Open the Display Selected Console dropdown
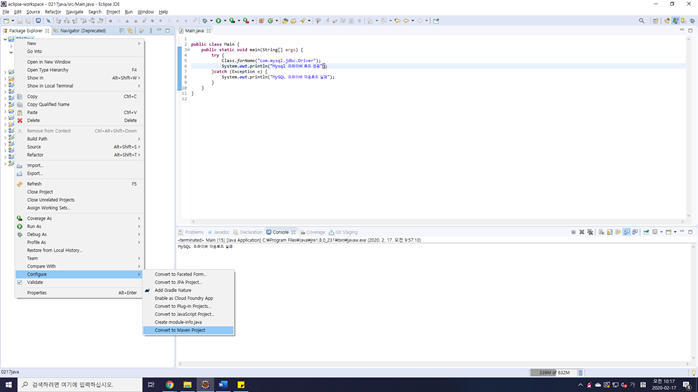Viewport: 698px width, 392px height. coord(661,232)
